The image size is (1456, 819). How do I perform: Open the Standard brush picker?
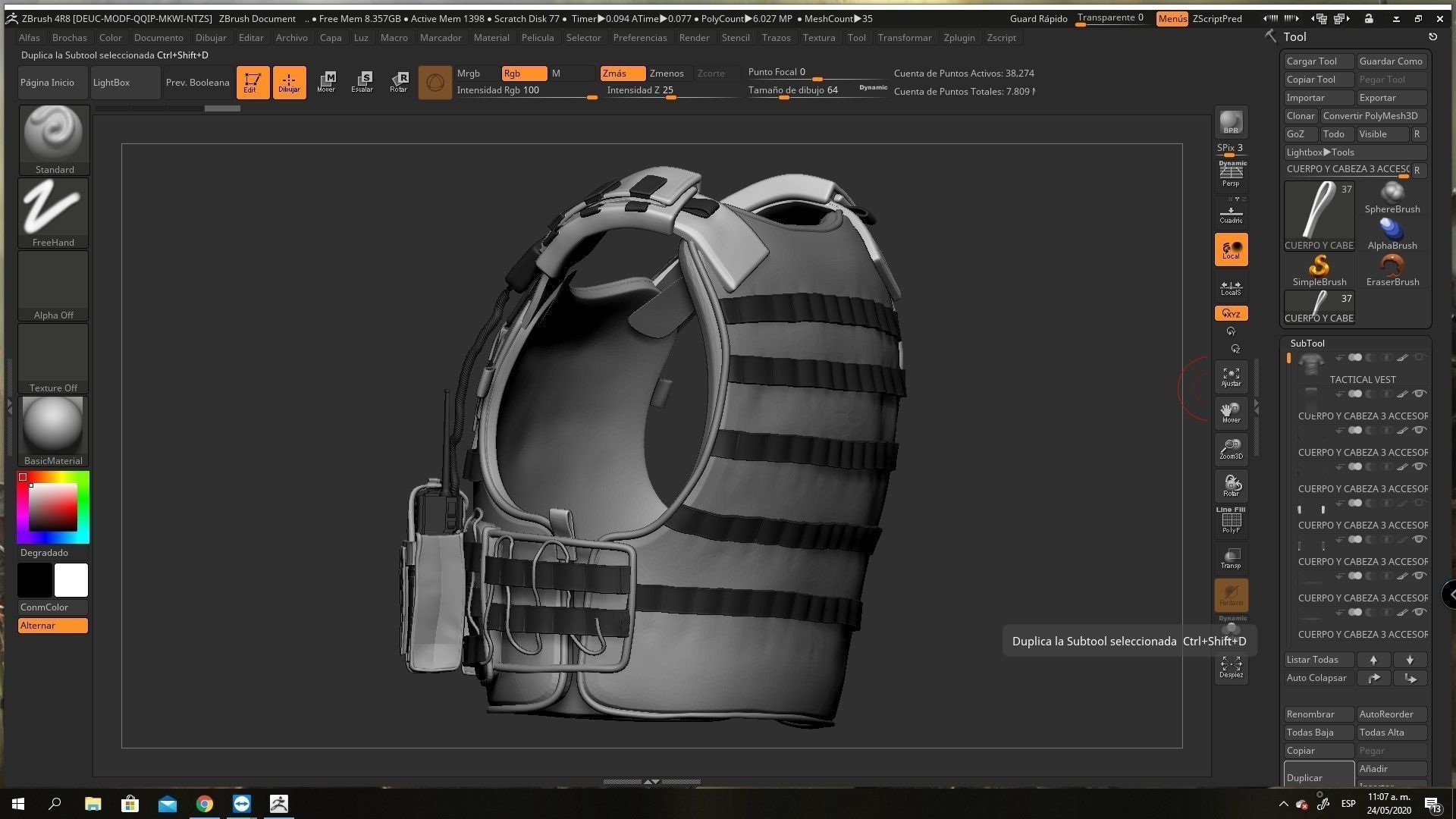[x=54, y=141]
